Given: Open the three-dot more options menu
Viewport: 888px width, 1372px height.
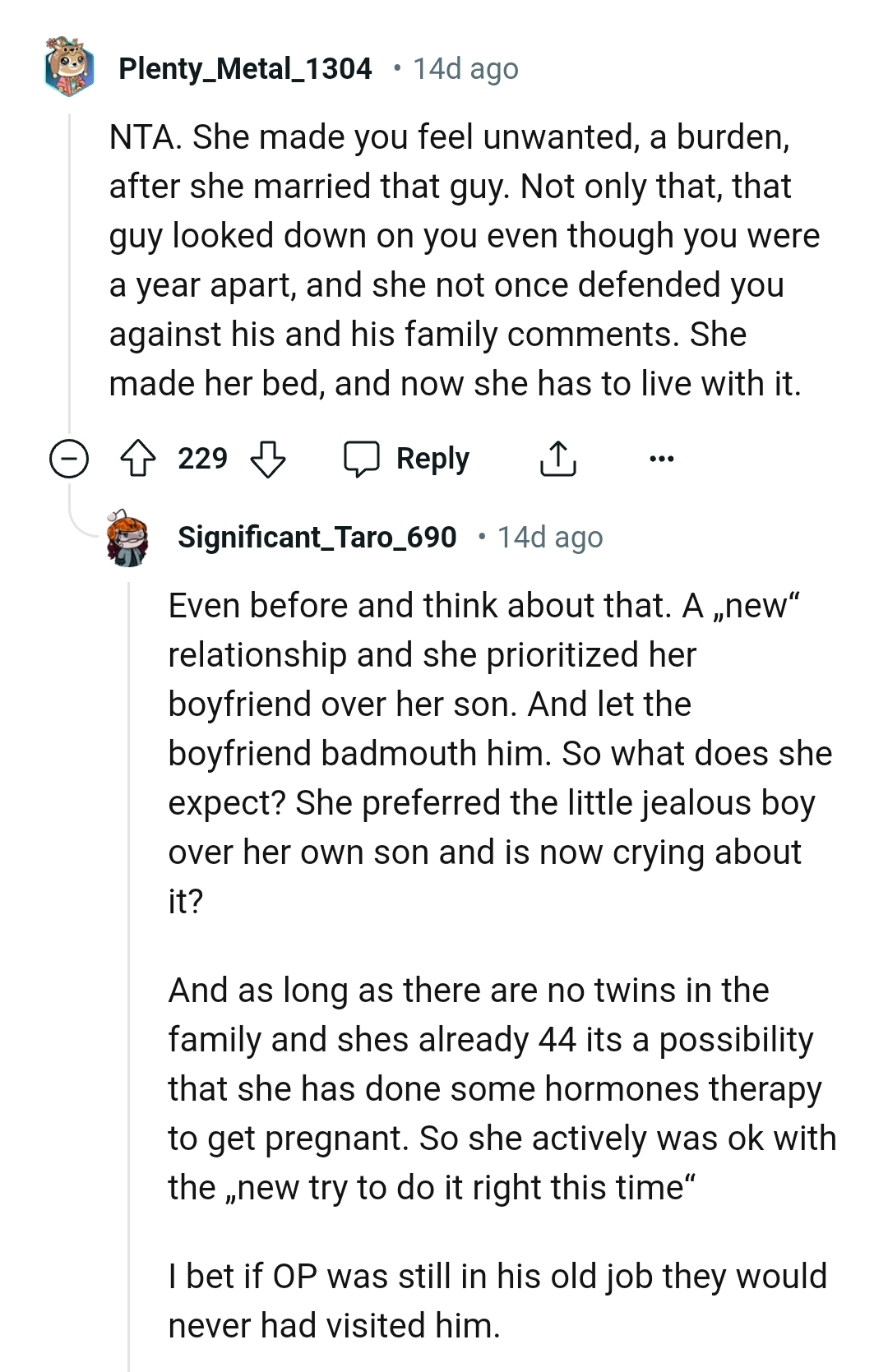Looking at the screenshot, I should 662,459.
